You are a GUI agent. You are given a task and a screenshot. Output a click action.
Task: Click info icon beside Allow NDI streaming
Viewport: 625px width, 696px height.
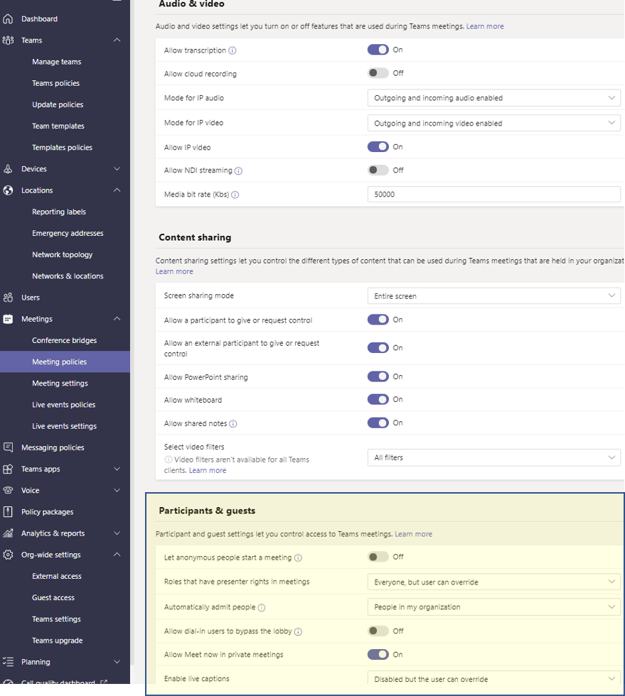pos(238,171)
